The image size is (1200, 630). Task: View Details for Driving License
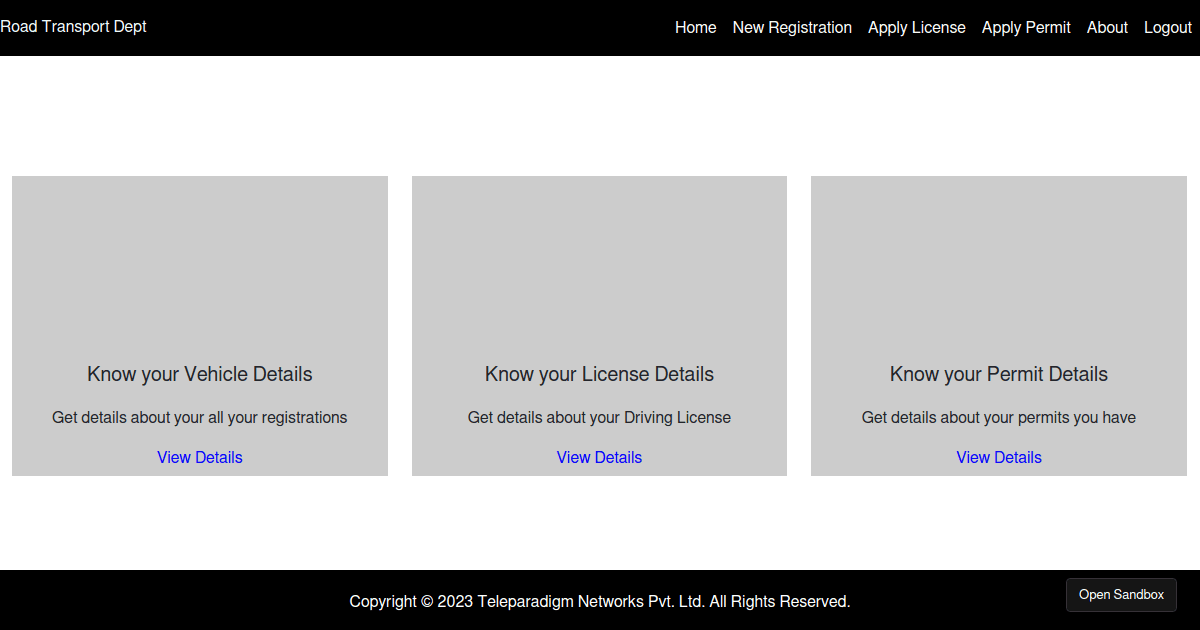point(599,457)
